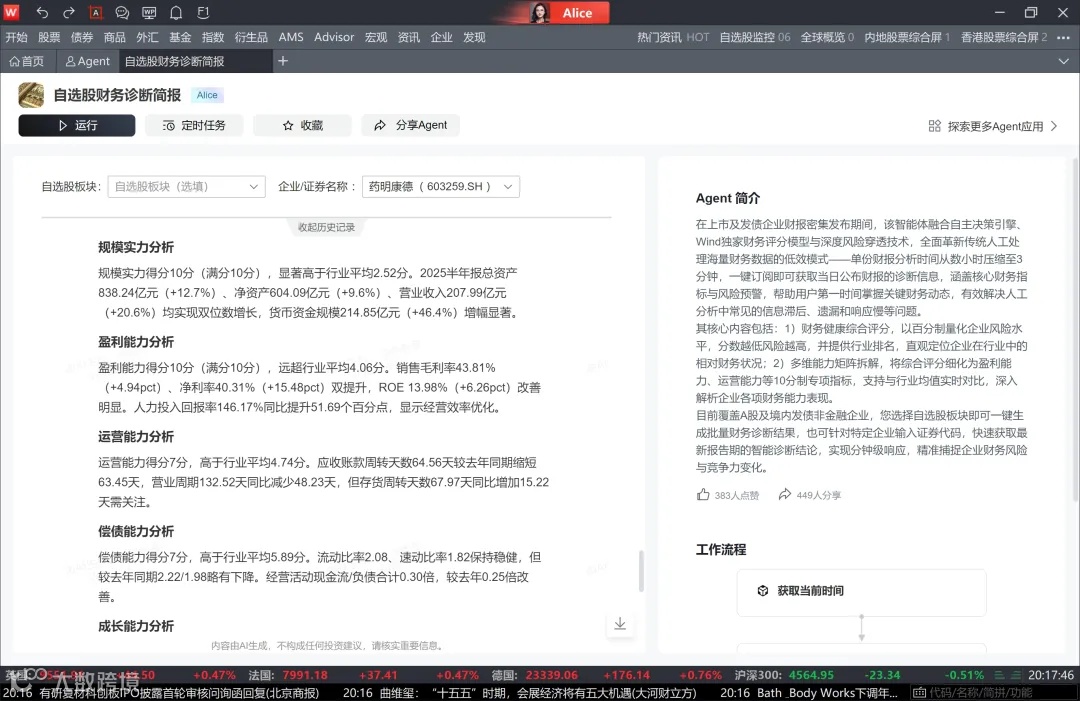Click the WP presentation screen icon

pyautogui.click(x=149, y=12)
